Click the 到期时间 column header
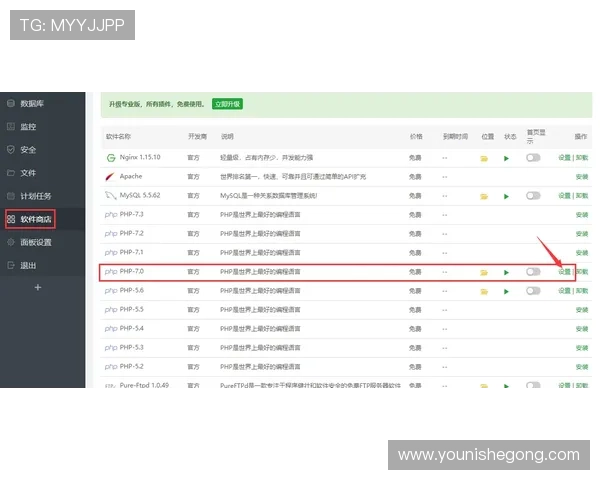600x480 pixels. (455, 137)
